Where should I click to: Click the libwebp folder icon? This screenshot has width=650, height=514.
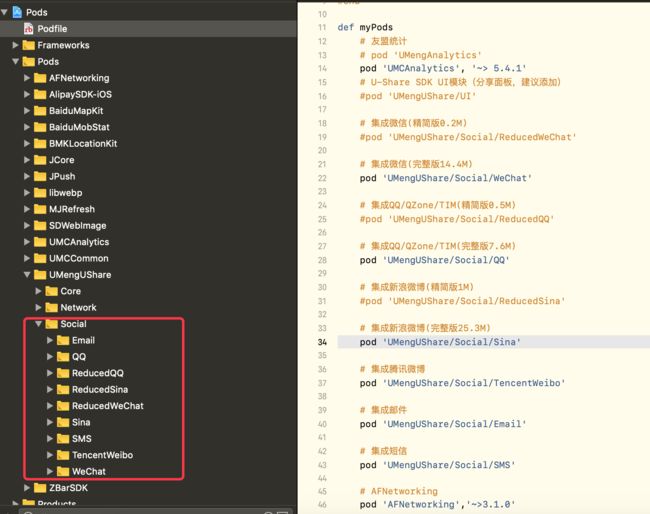[x=40, y=192]
